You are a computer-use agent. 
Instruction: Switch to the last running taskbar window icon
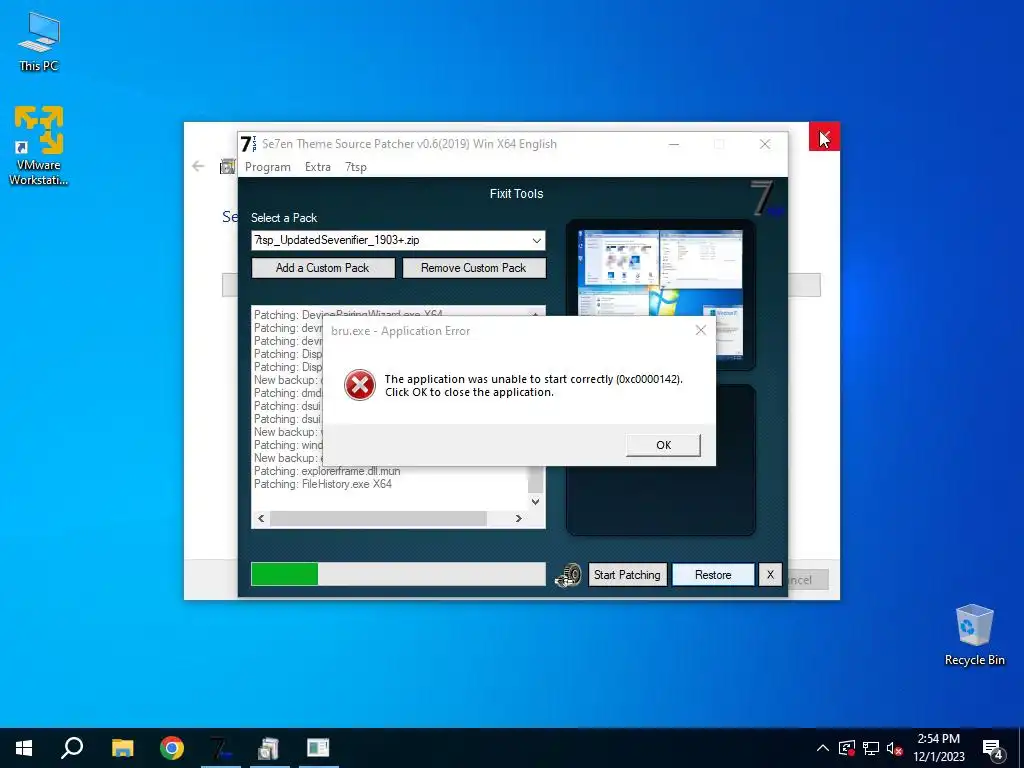318,748
